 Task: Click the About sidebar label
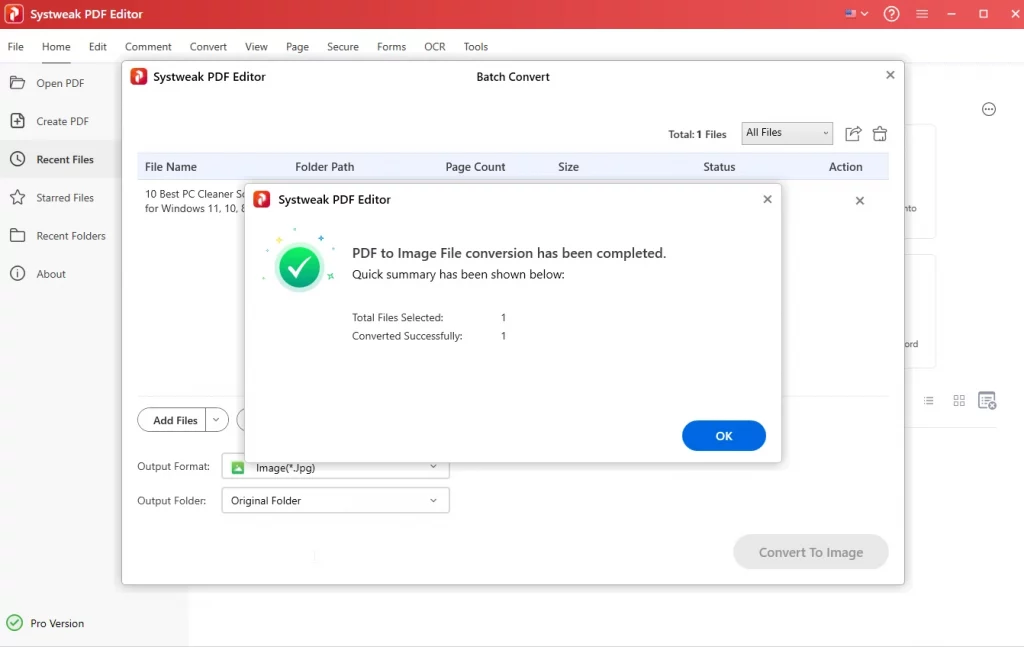[x=51, y=274]
